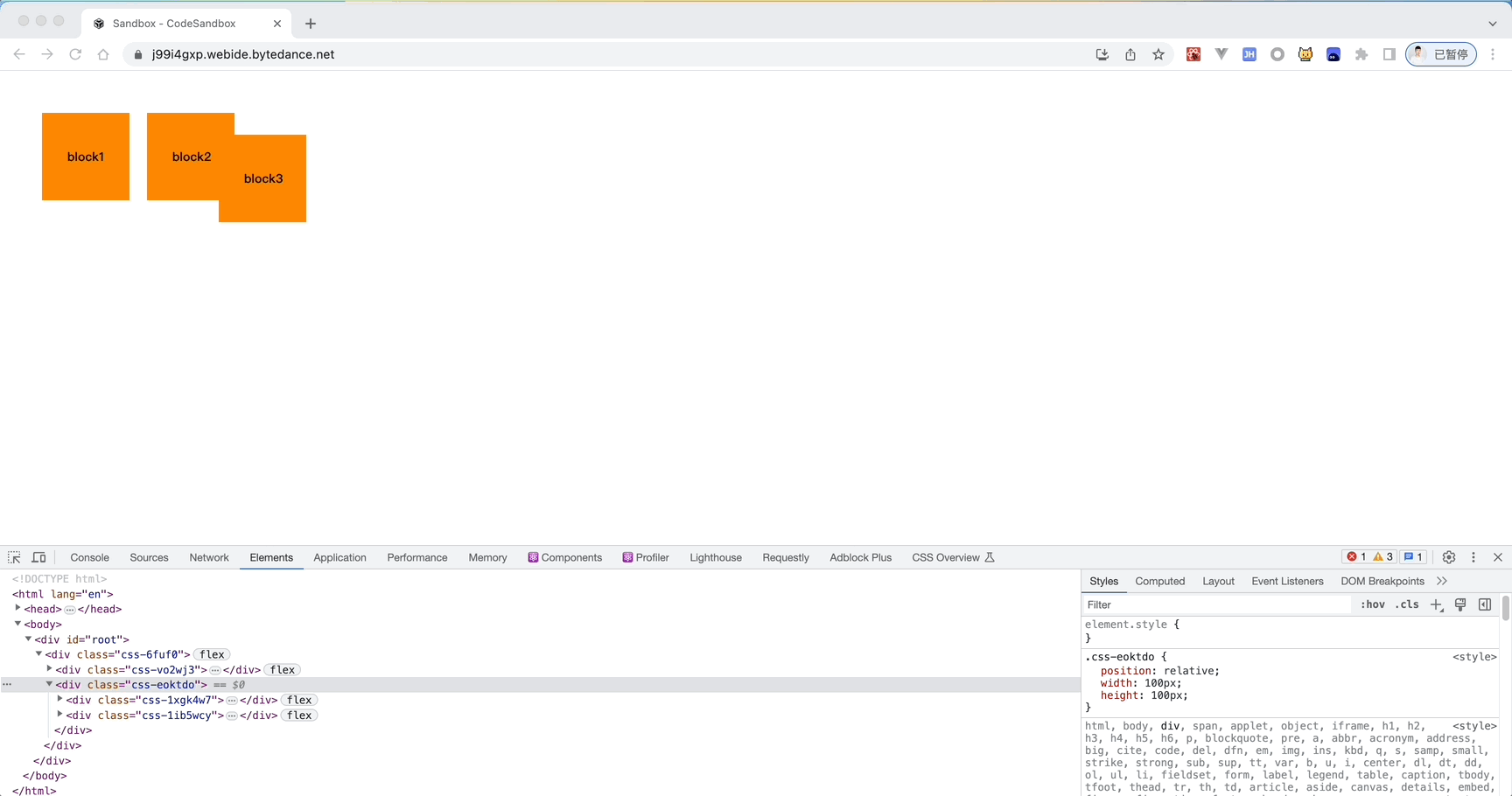Toggle print media rendering emulation icon

coord(1459,604)
